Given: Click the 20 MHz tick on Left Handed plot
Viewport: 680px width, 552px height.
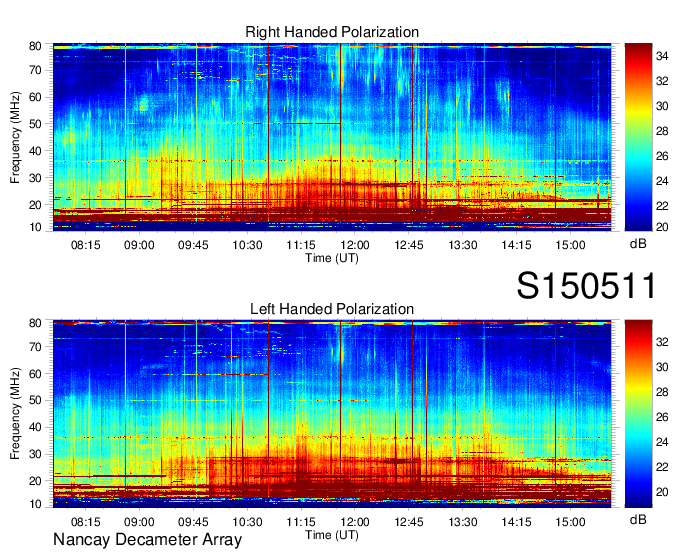Looking at the screenshot, I should (35, 481).
